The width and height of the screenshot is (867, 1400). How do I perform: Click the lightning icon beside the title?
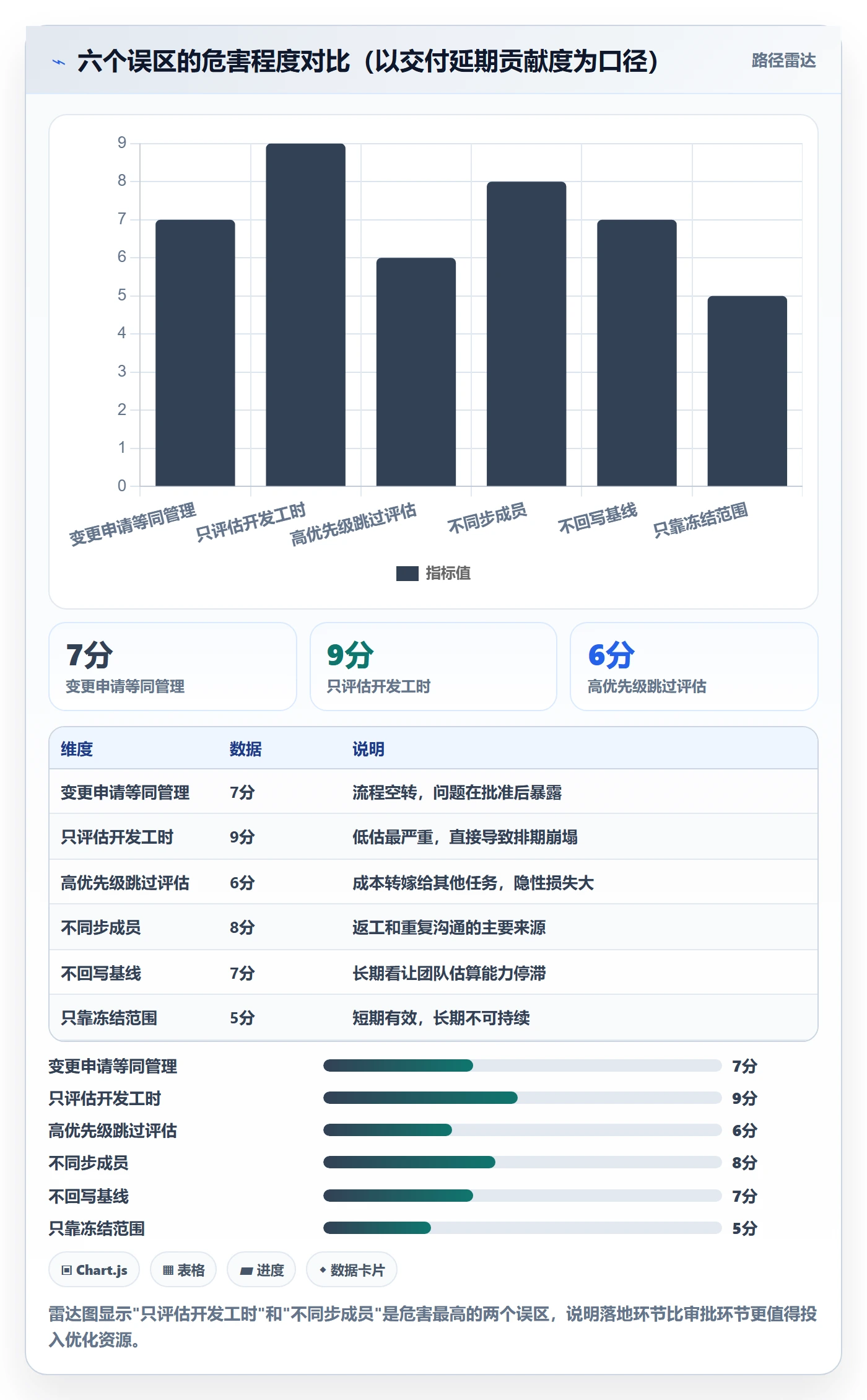[58, 62]
